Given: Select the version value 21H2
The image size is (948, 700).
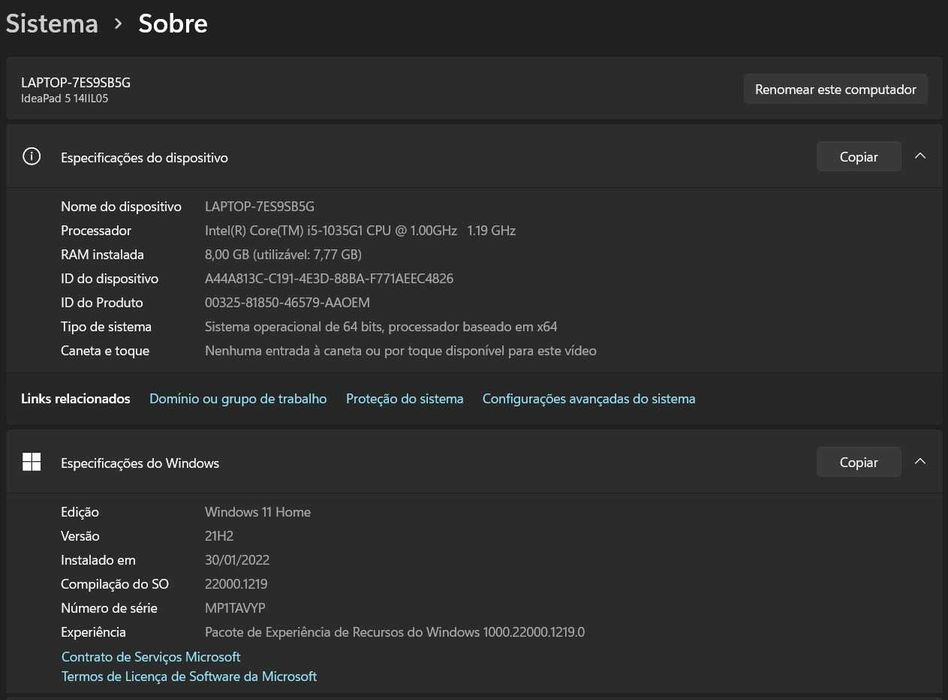Looking at the screenshot, I should point(219,536).
